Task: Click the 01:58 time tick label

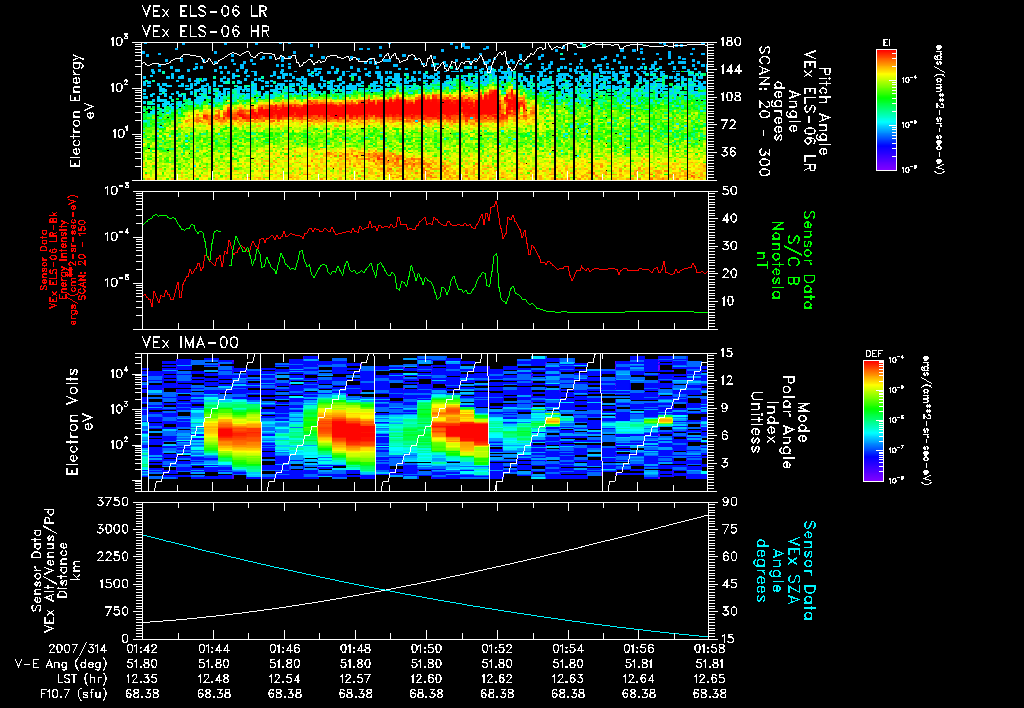Action: [x=709, y=649]
